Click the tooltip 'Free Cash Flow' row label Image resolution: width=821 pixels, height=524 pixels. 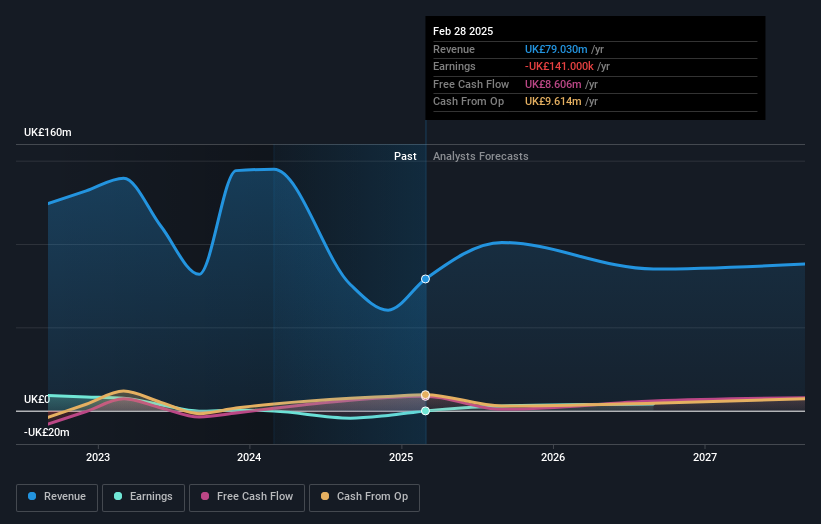coord(471,84)
